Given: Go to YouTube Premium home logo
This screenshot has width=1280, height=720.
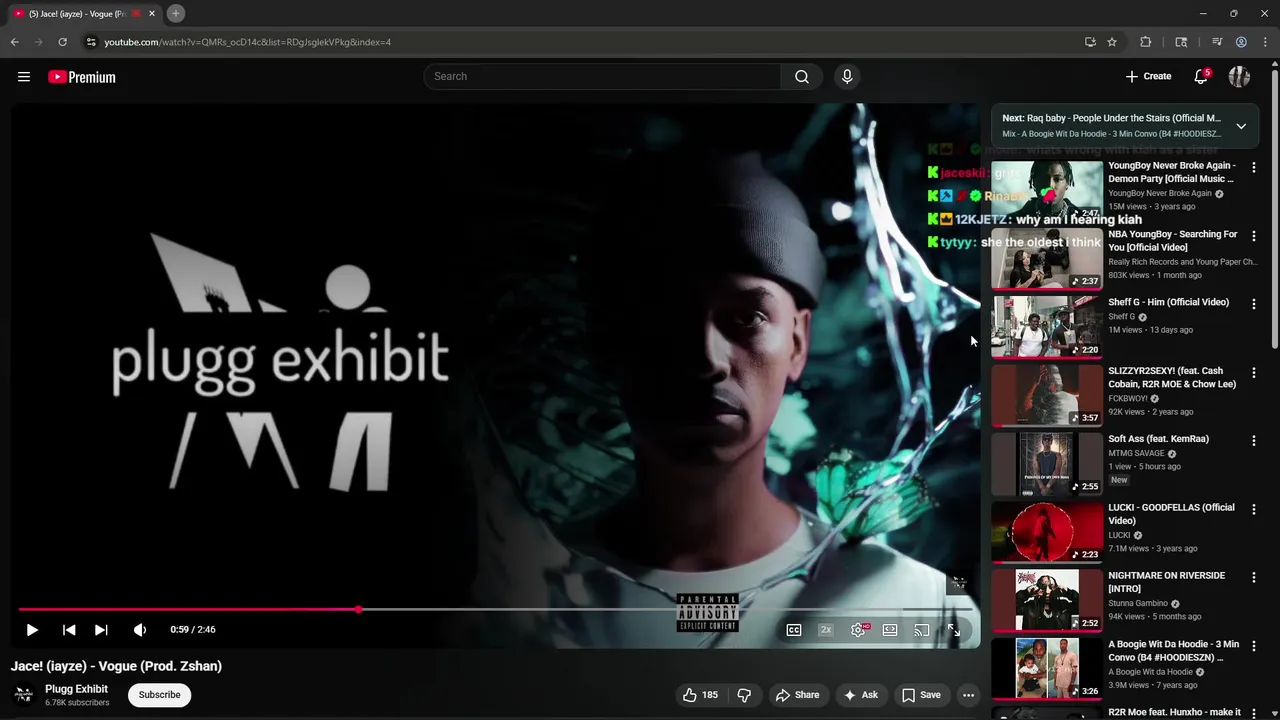Looking at the screenshot, I should click(82, 77).
